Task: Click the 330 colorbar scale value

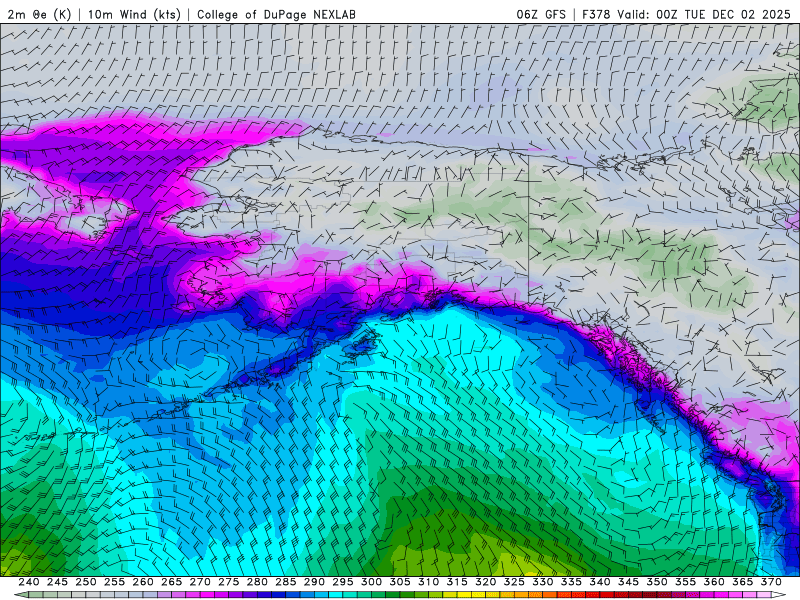Action: coord(543,582)
